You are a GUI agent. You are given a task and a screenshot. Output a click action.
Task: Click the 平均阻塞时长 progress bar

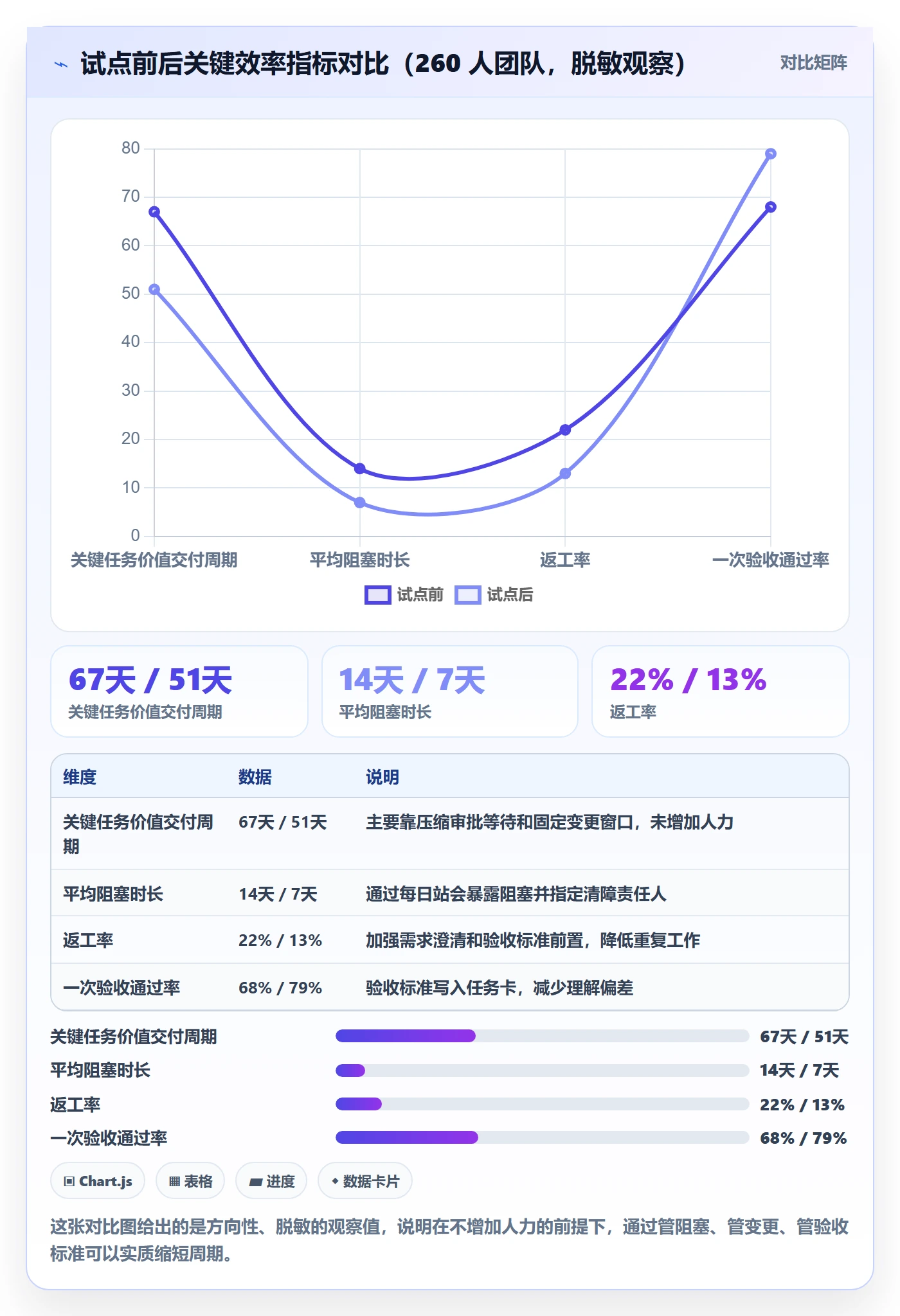pos(542,1071)
